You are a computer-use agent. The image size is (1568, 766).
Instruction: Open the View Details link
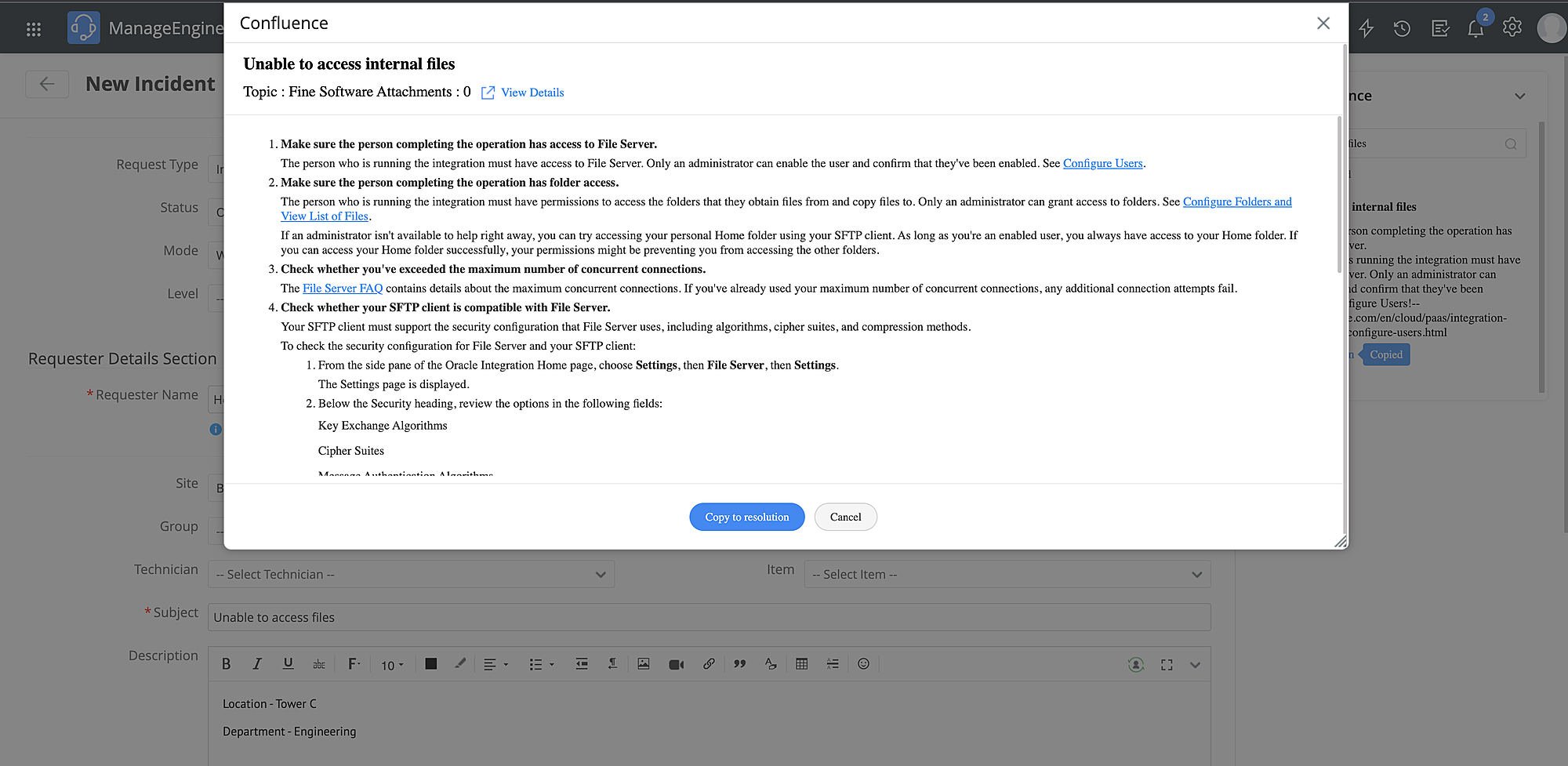532,93
